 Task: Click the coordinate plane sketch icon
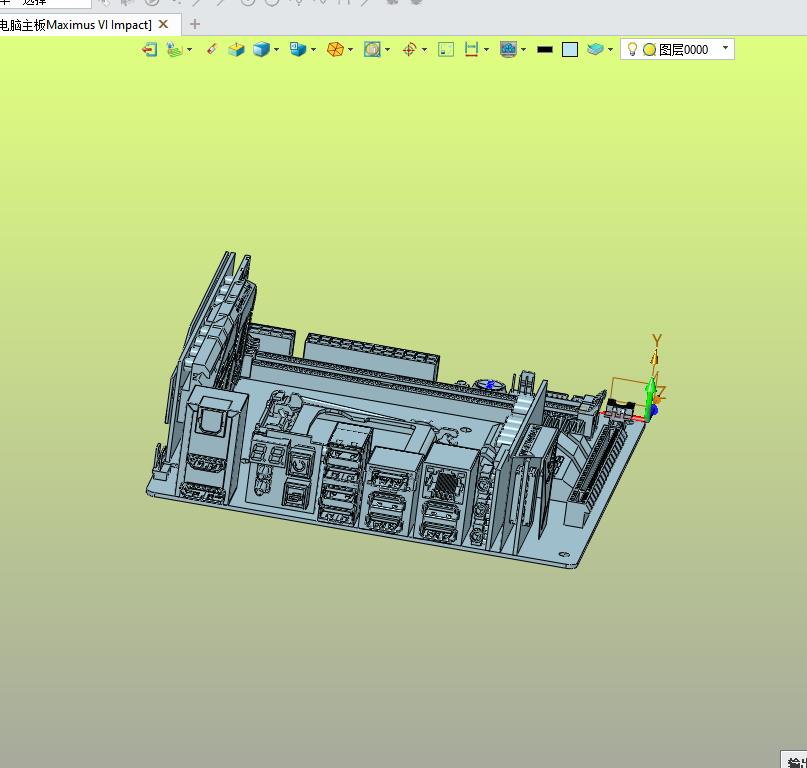[174, 49]
